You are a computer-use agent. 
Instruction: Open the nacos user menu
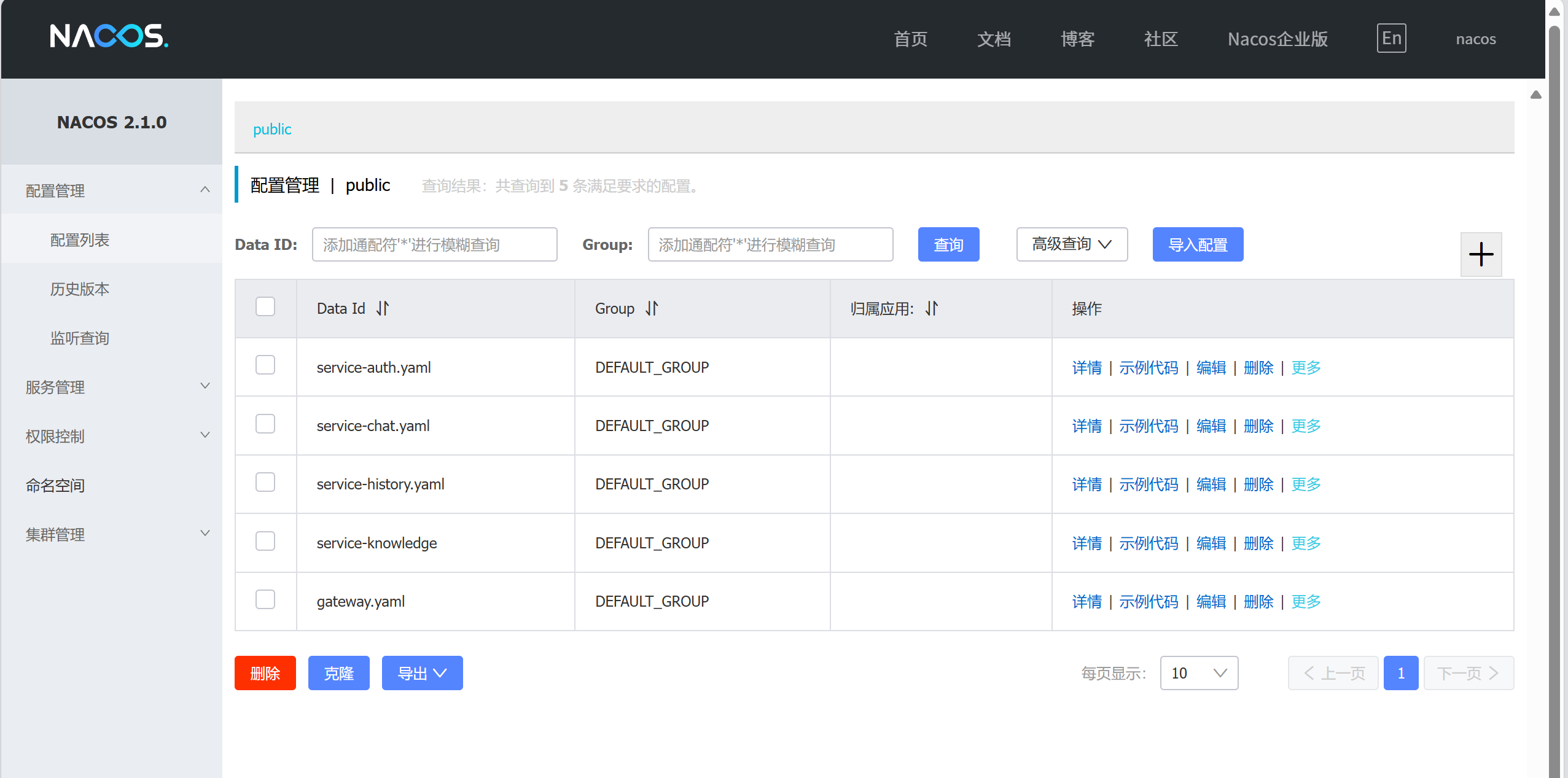click(x=1475, y=39)
